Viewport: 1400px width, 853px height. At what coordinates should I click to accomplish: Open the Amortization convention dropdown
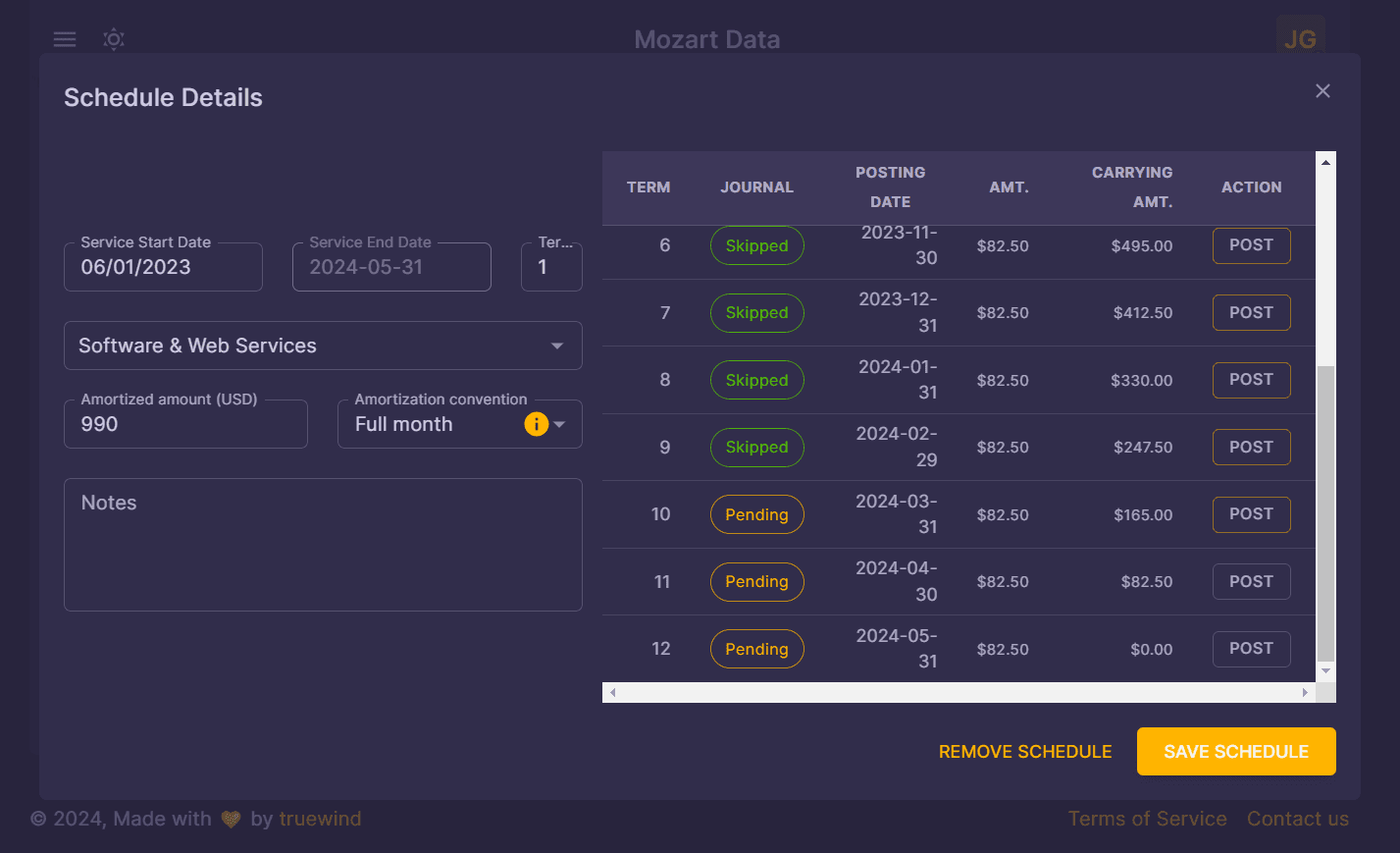tap(560, 424)
